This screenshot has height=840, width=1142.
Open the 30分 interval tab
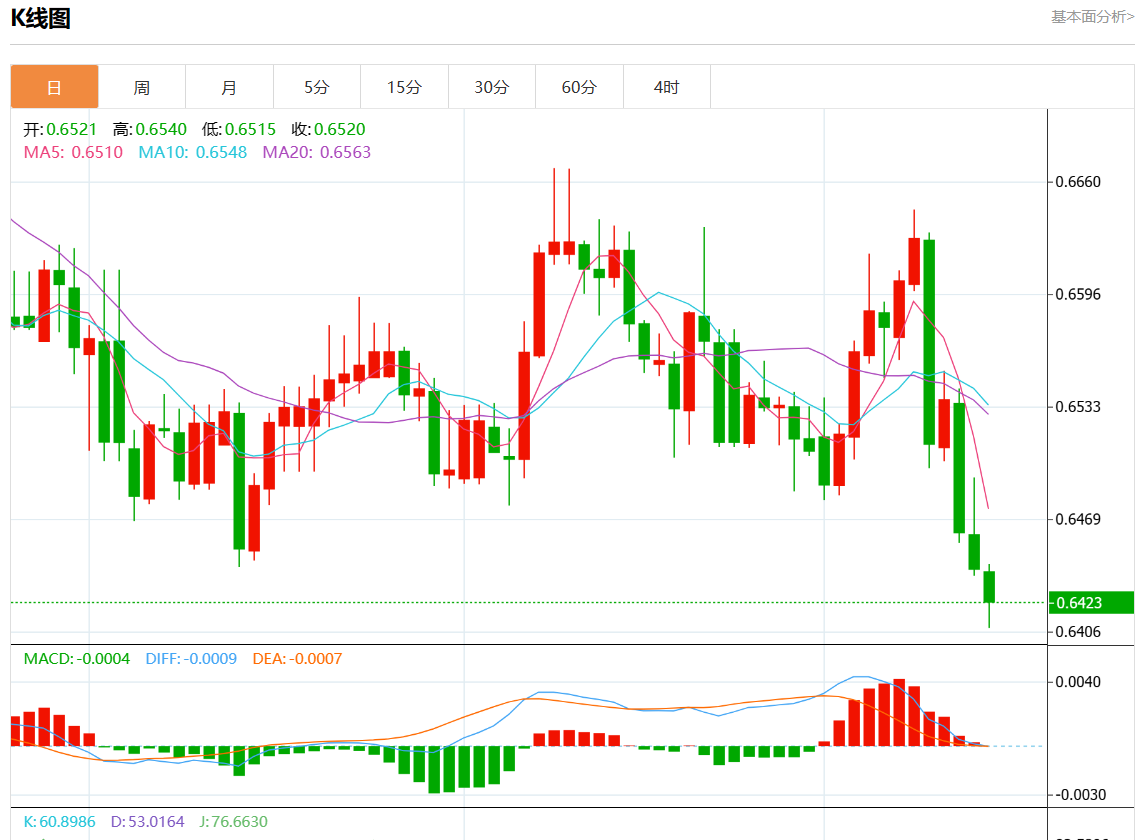point(492,87)
